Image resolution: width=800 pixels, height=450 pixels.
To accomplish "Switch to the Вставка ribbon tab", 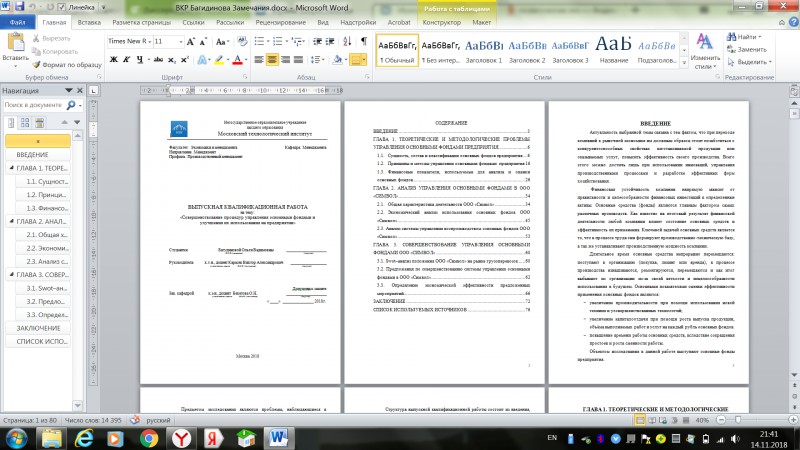I will [x=89, y=22].
